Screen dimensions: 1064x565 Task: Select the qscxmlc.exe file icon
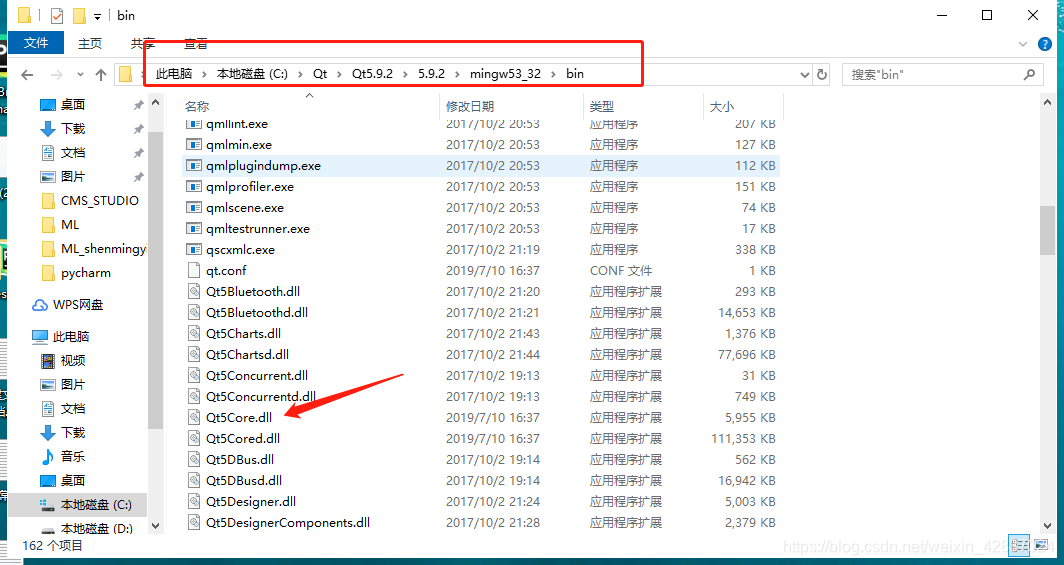[x=194, y=250]
